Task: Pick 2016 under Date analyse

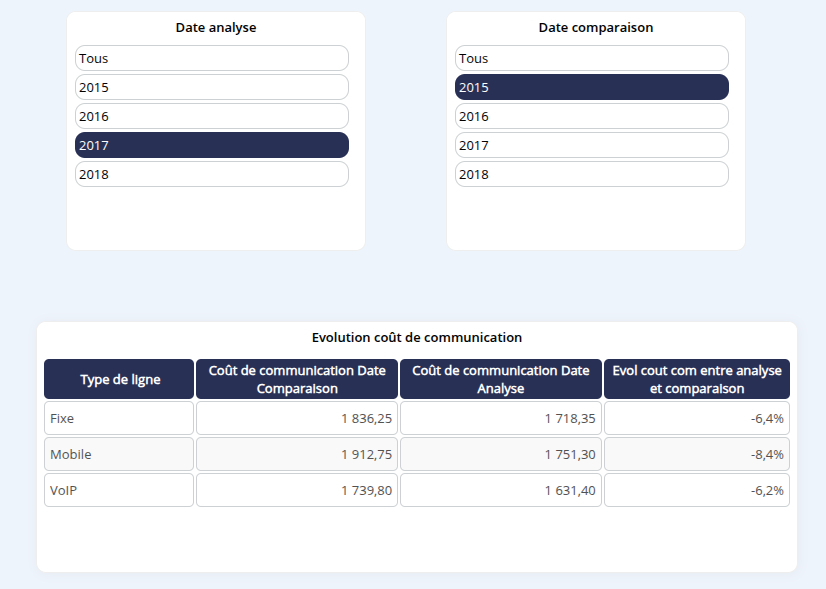Action: (211, 116)
